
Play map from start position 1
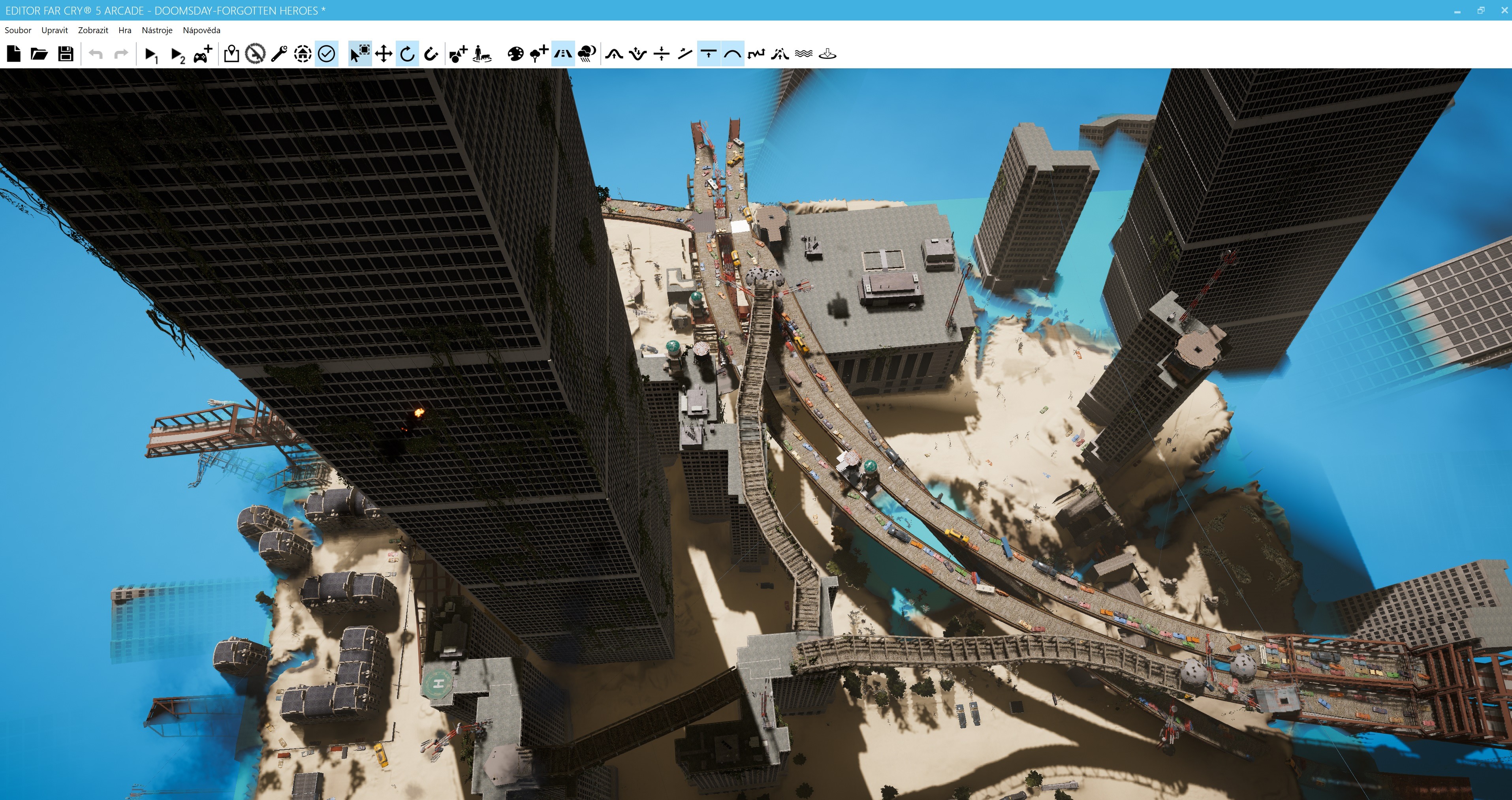151,54
